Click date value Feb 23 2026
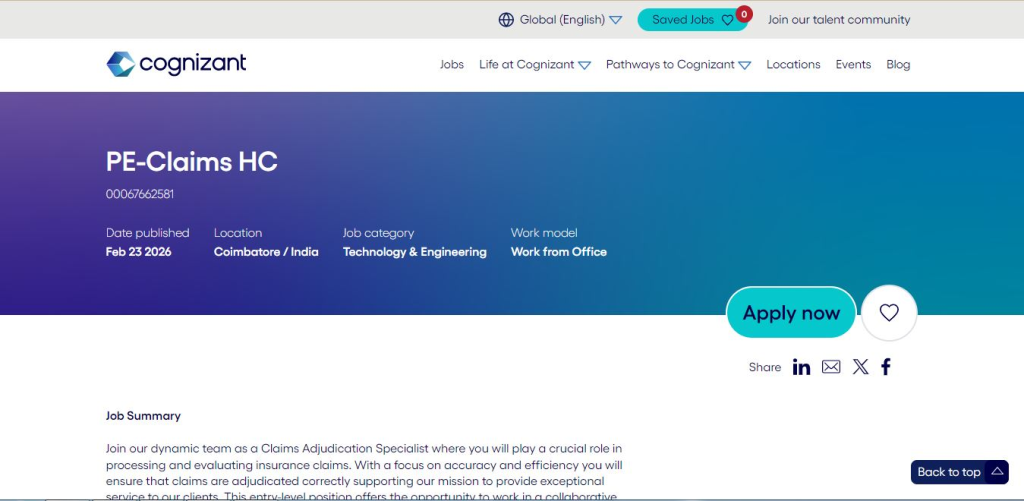The image size is (1024, 501). click(138, 251)
